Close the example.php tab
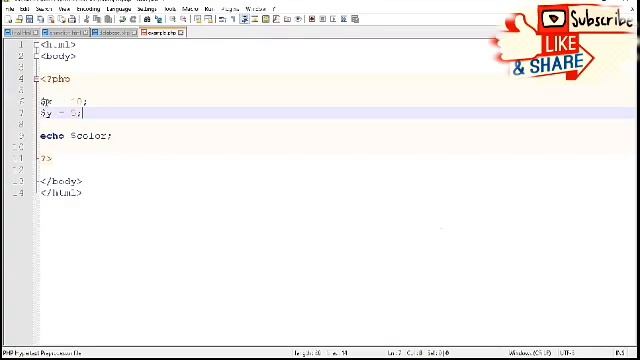 click(181, 33)
